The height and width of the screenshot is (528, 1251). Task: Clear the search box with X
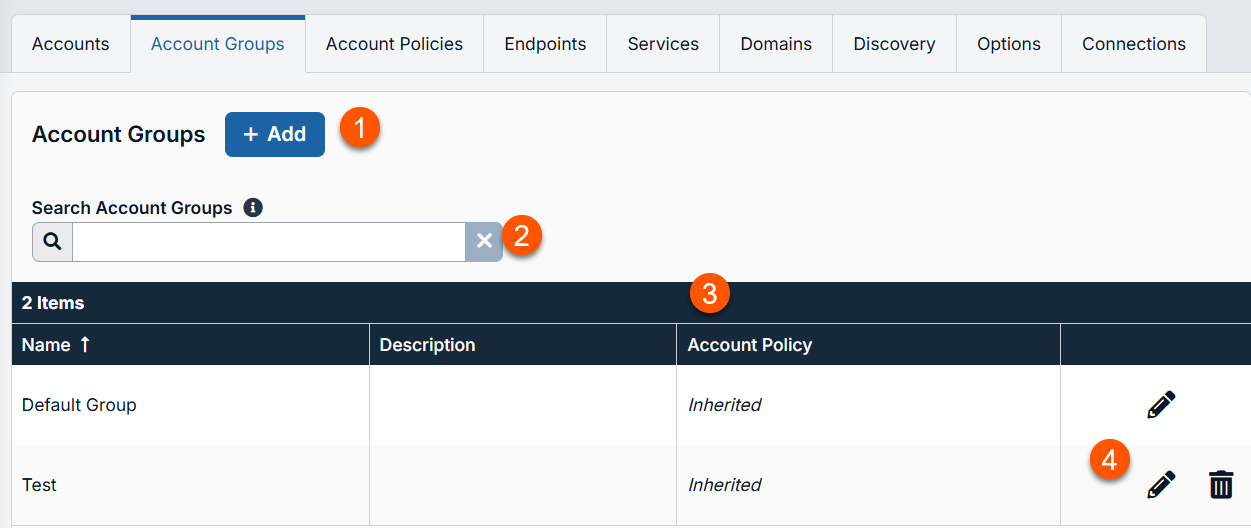coord(484,242)
